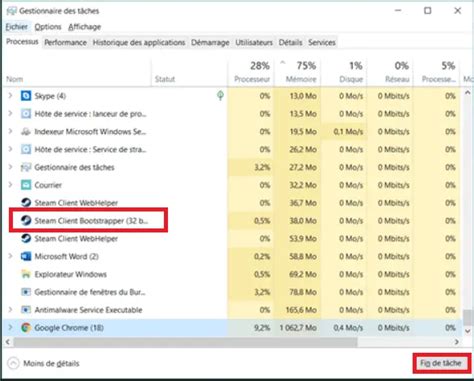The width and height of the screenshot is (474, 381).
Task: Switch to Historique des applications tab
Action: [139, 43]
